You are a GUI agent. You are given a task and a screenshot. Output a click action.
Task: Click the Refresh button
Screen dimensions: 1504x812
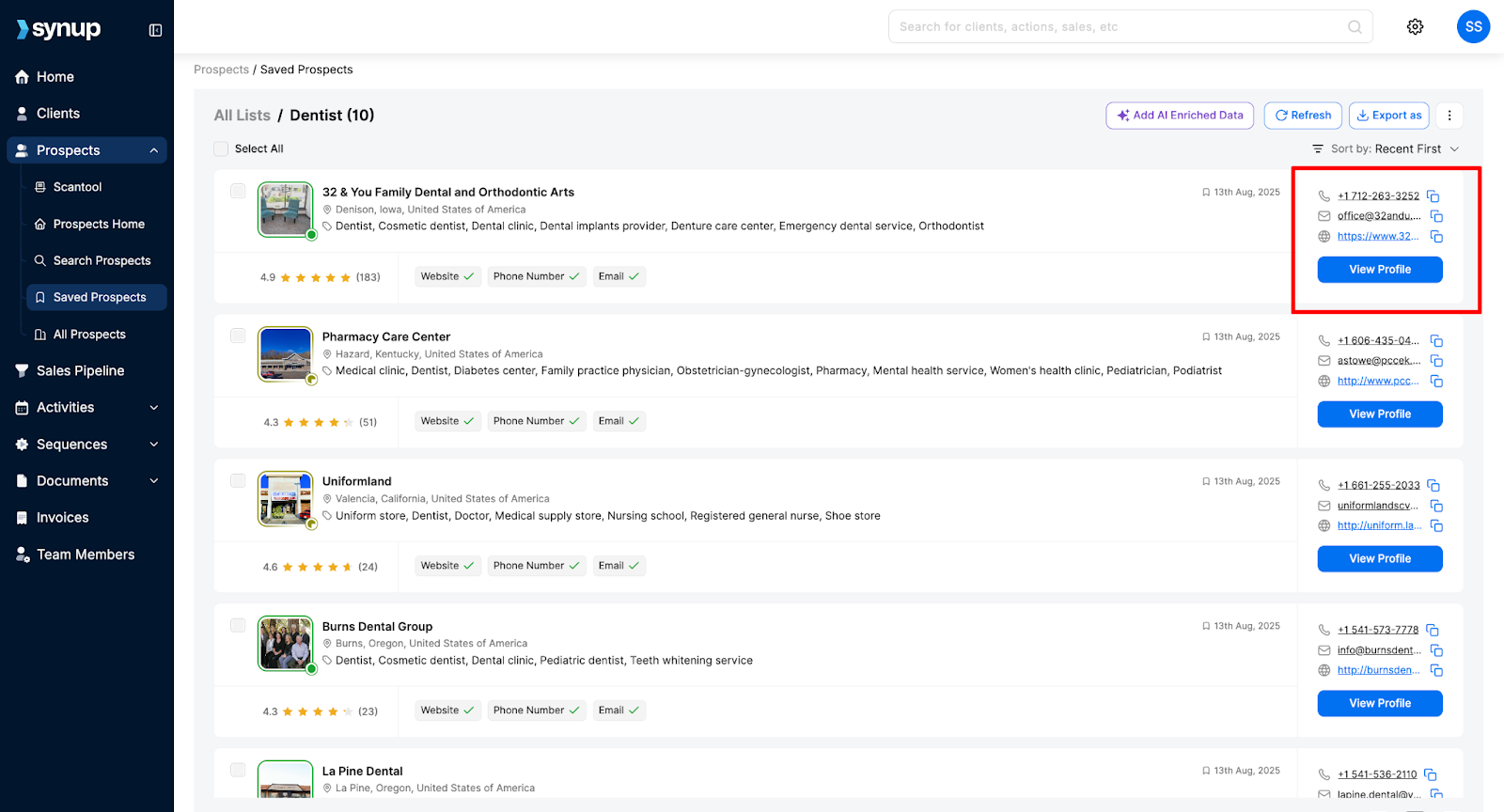pyautogui.click(x=1303, y=116)
